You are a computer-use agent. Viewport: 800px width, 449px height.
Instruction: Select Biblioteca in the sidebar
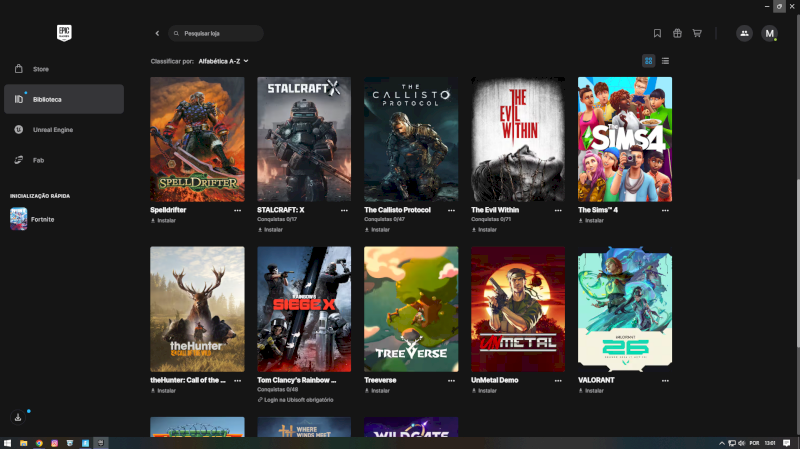(64, 99)
